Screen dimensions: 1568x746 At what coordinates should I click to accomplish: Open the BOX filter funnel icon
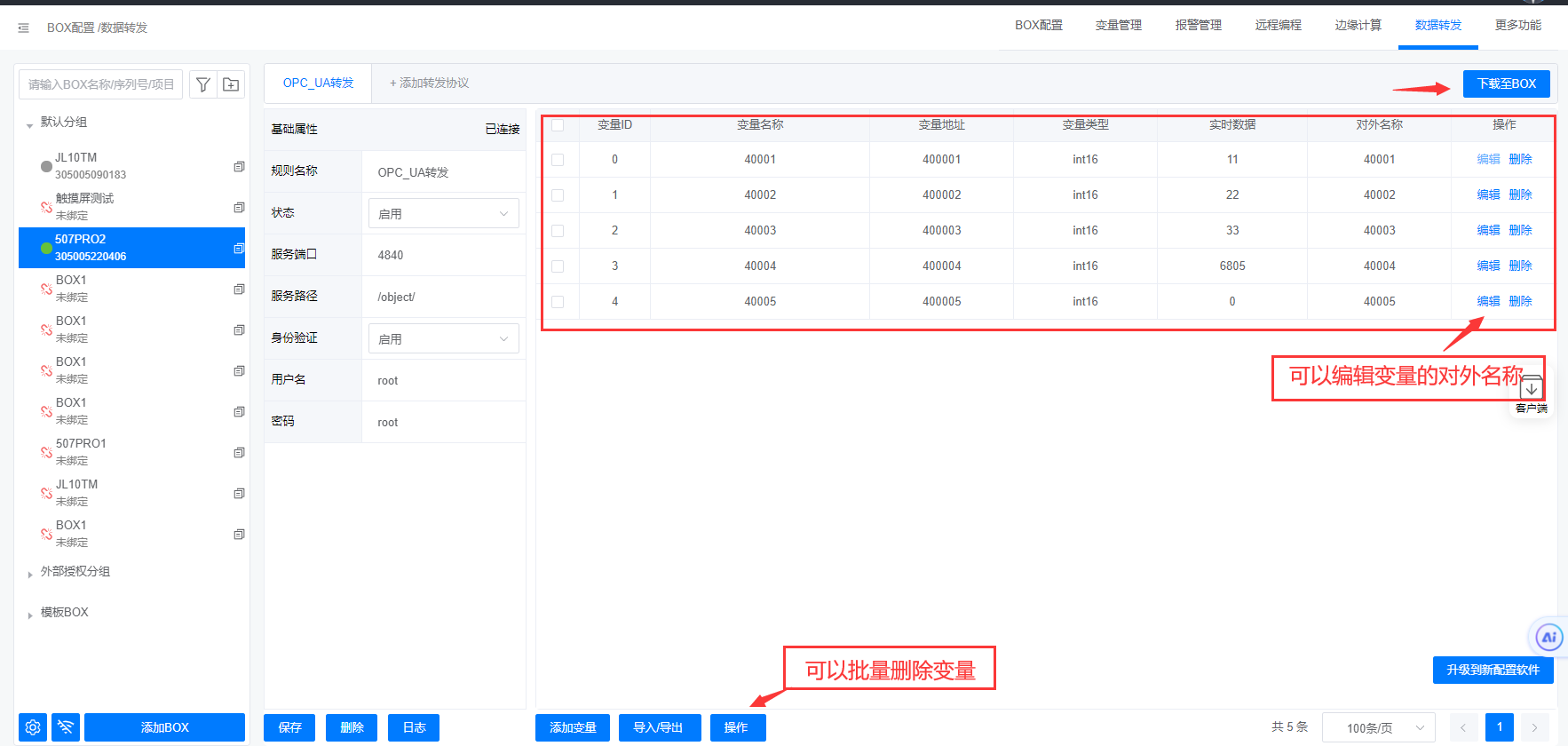point(202,84)
